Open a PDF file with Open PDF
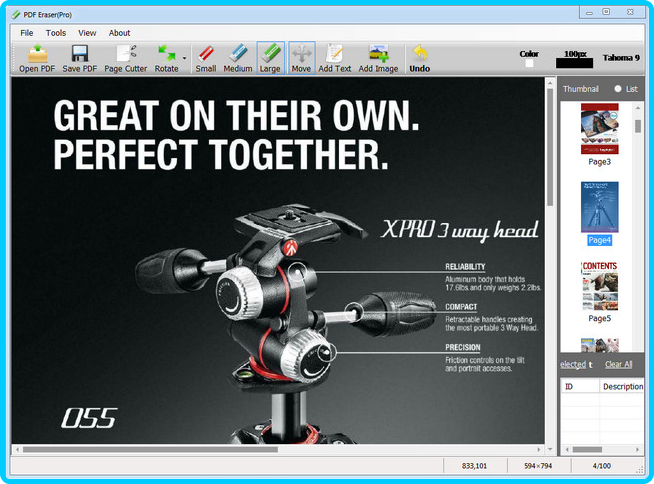 pyautogui.click(x=37, y=58)
